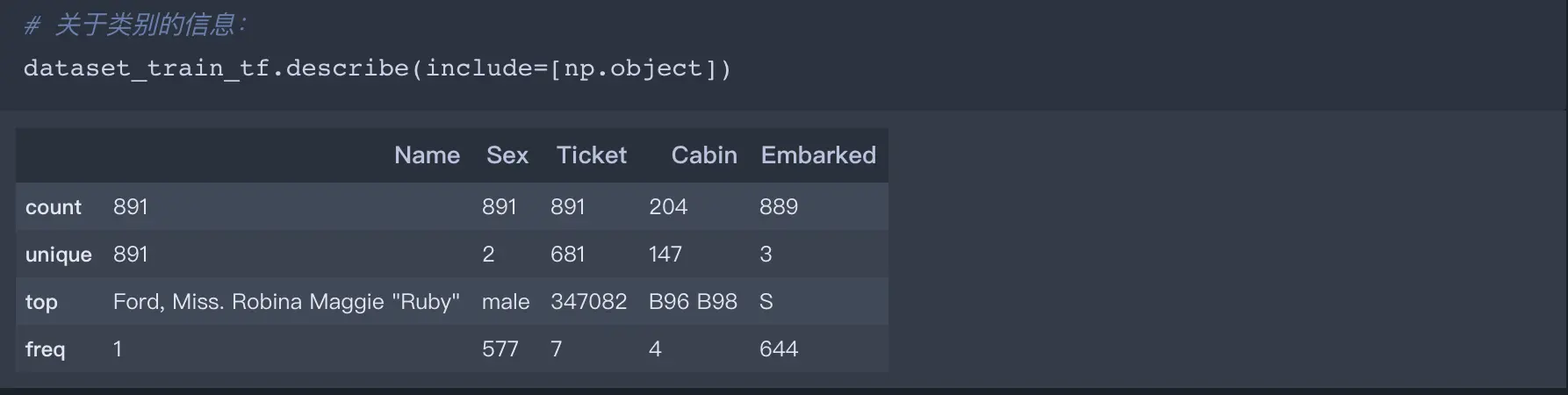Screen dimensions: 1568x395
Task: Click the Embarked count value 889
Action: pos(778,207)
